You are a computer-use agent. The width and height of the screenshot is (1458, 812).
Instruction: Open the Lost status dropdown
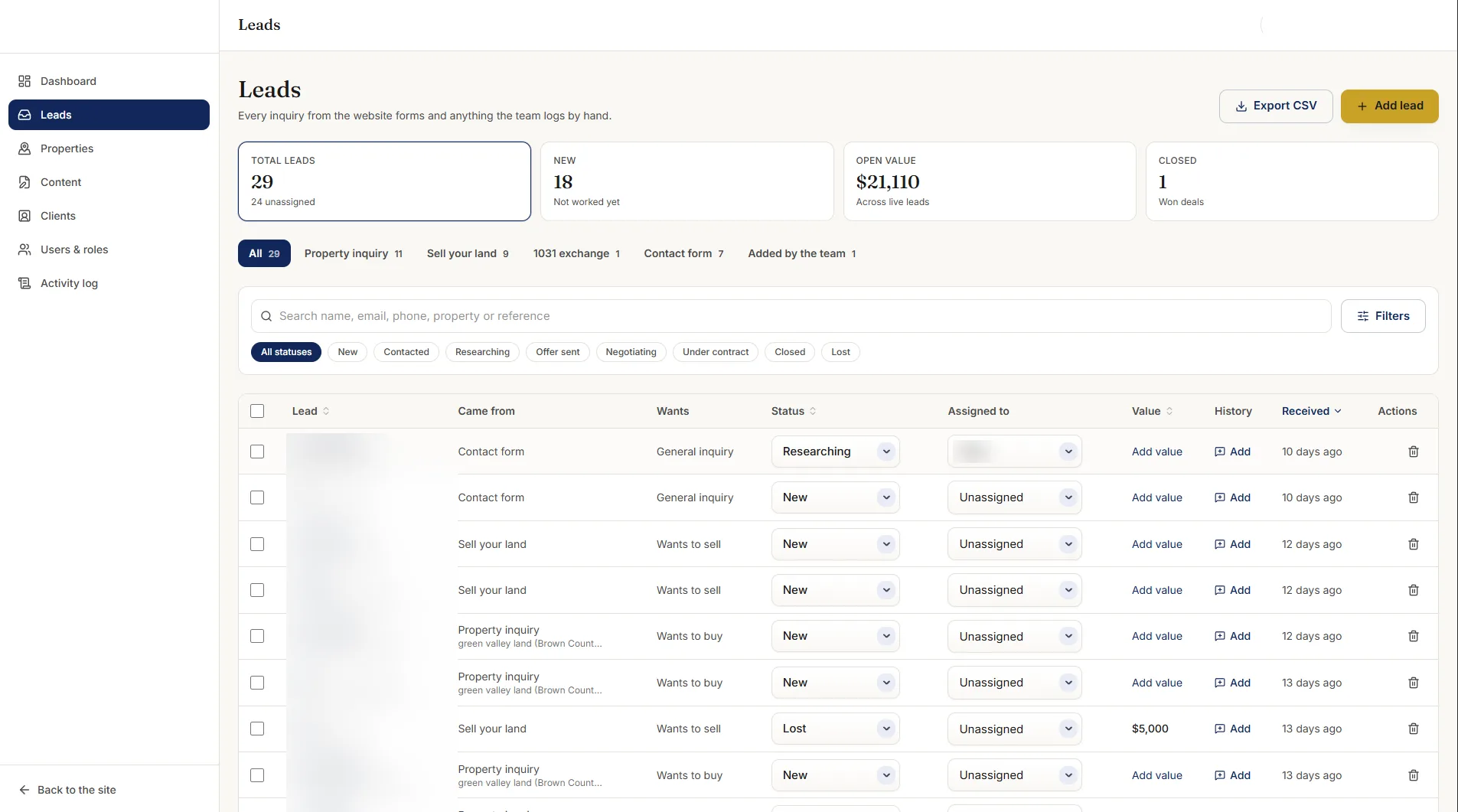click(x=835, y=729)
